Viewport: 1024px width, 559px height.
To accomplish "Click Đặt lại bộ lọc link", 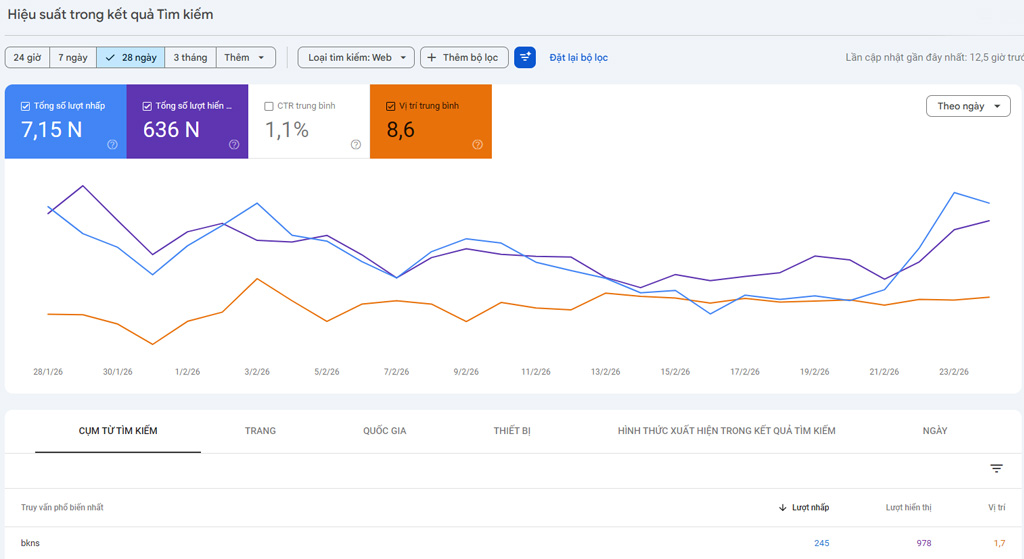I will click(578, 58).
